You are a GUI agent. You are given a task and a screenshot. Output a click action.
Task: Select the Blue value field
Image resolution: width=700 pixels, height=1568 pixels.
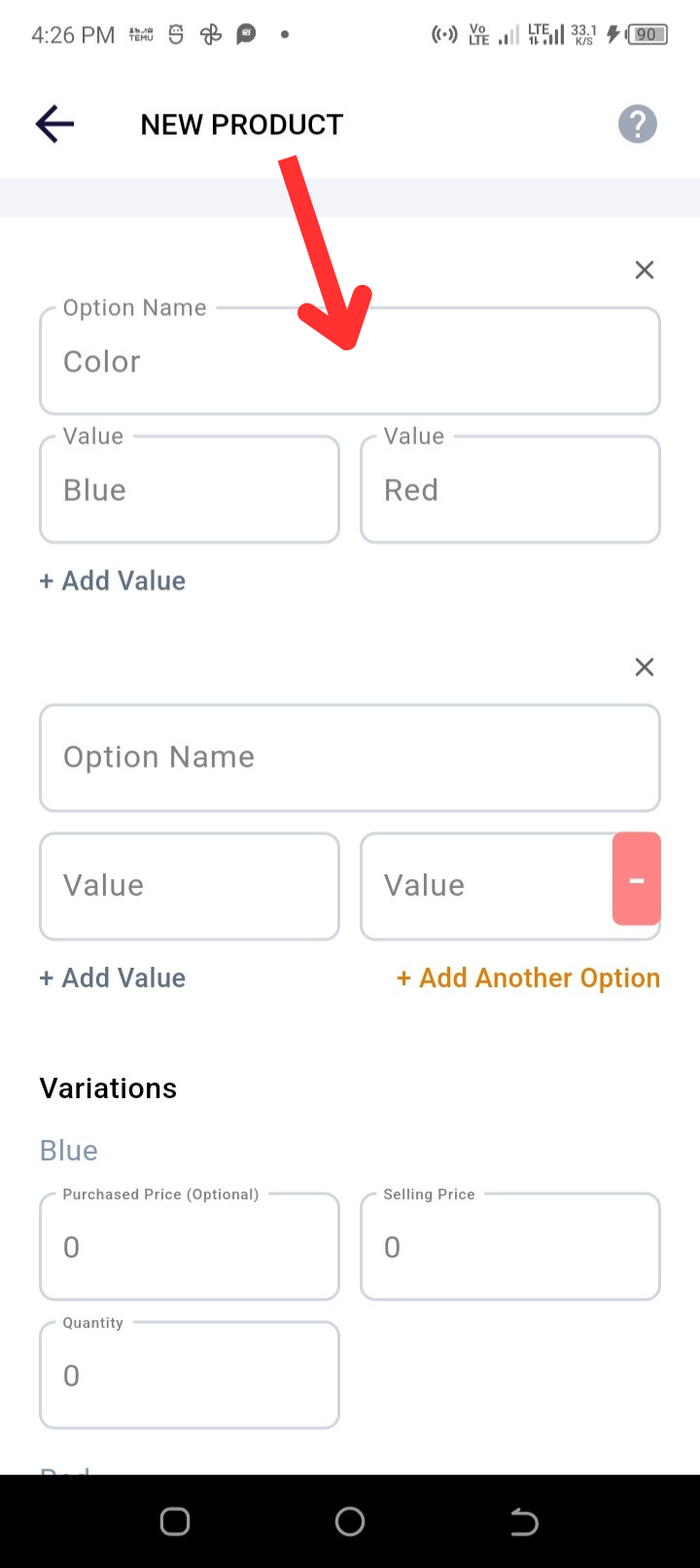click(x=190, y=489)
